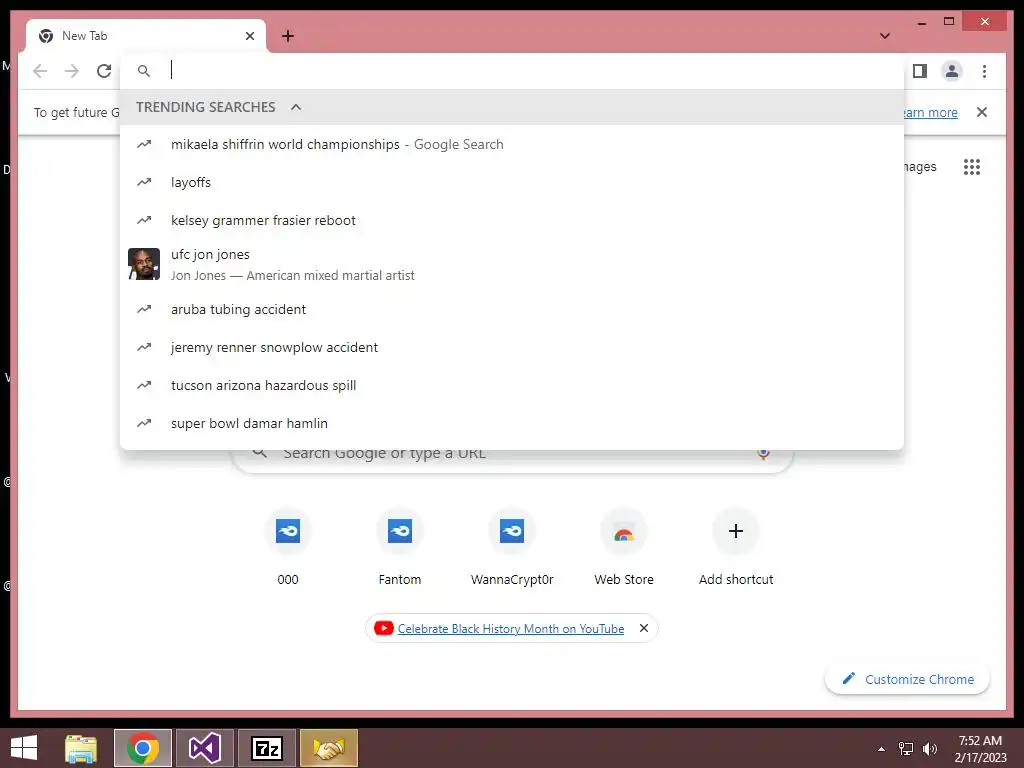Reload the page with the refresh icon
Image resolution: width=1024 pixels, height=768 pixels.
[104, 71]
